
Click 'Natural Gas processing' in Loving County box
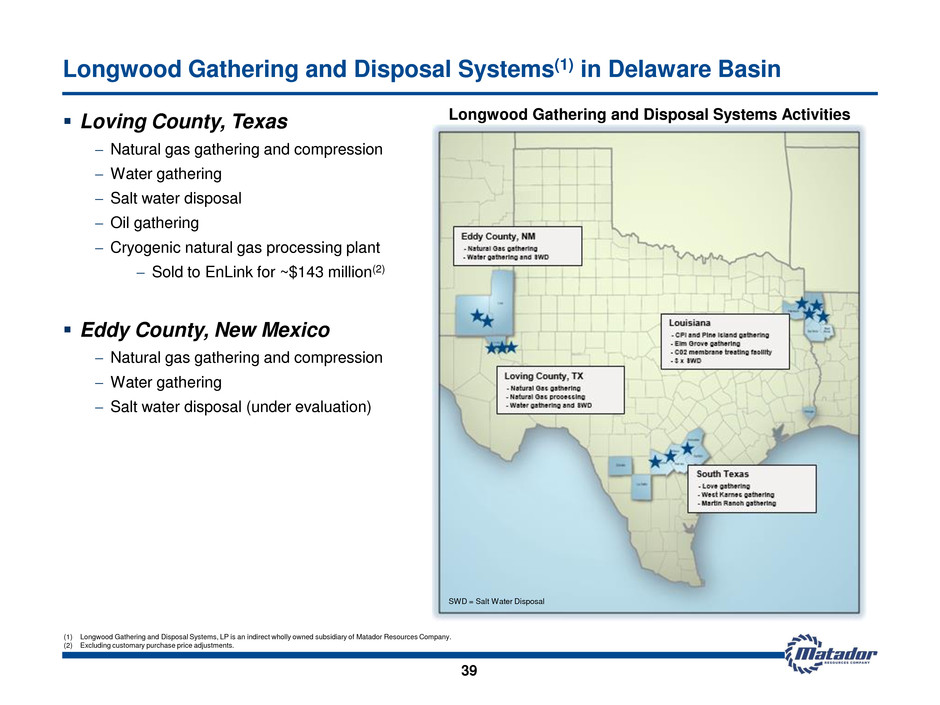[546, 397]
